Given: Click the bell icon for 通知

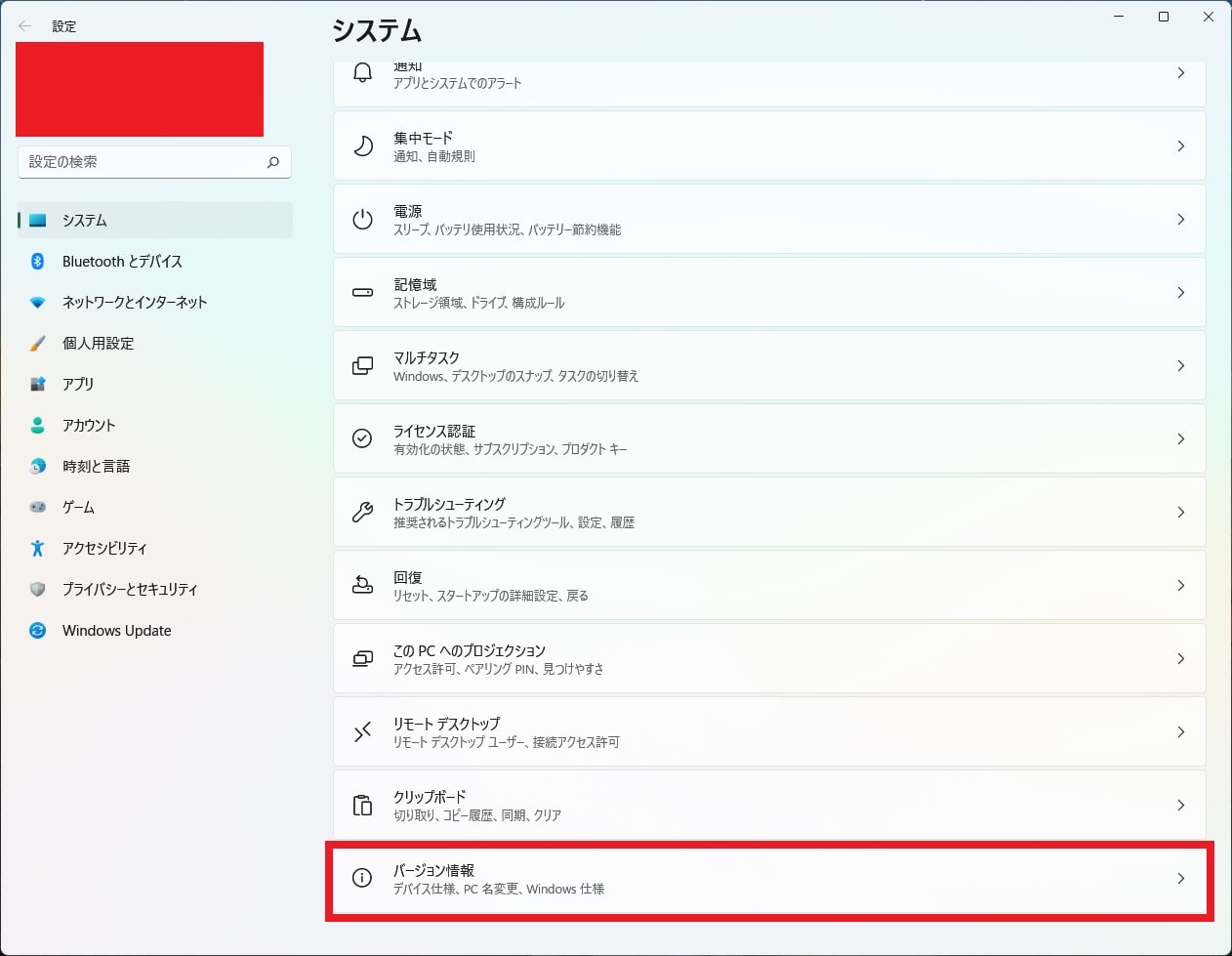Looking at the screenshot, I should 362,73.
